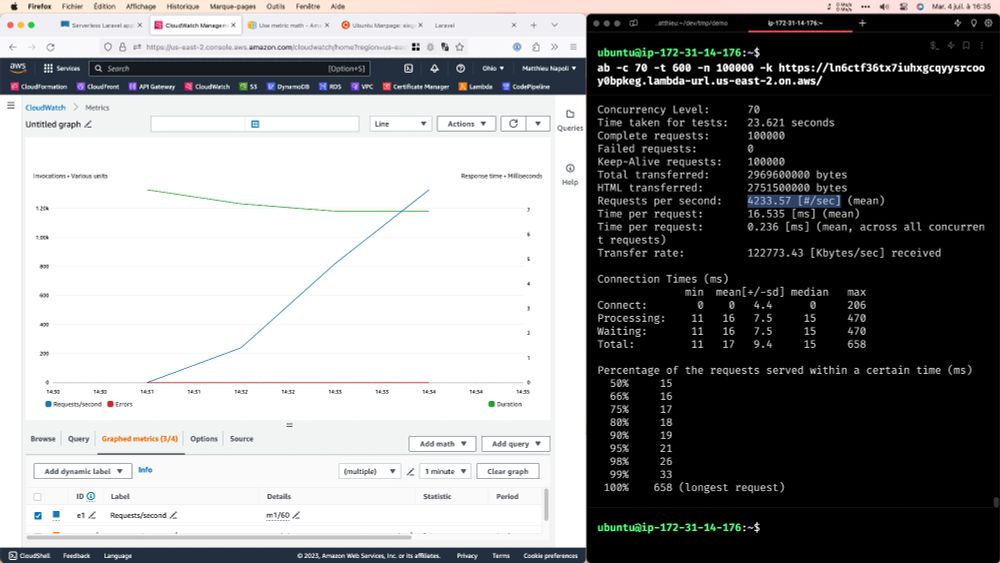Open API Gateway favorites shortcut

[x=152, y=87]
